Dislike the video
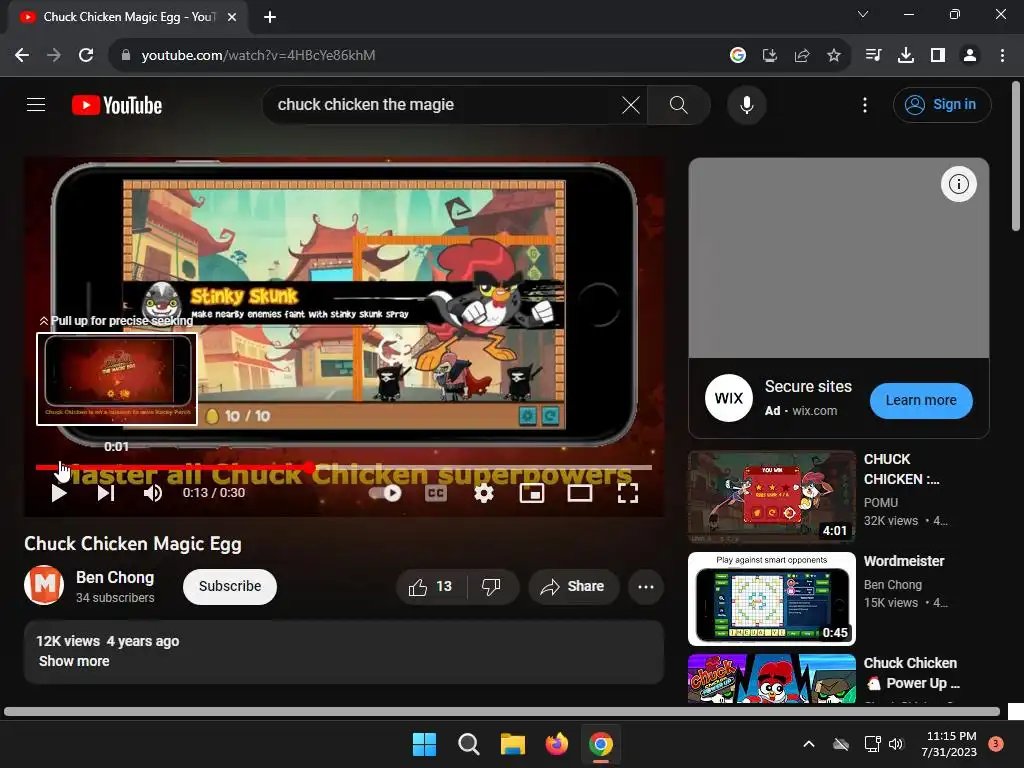1024x768 pixels. pos(492,586)
